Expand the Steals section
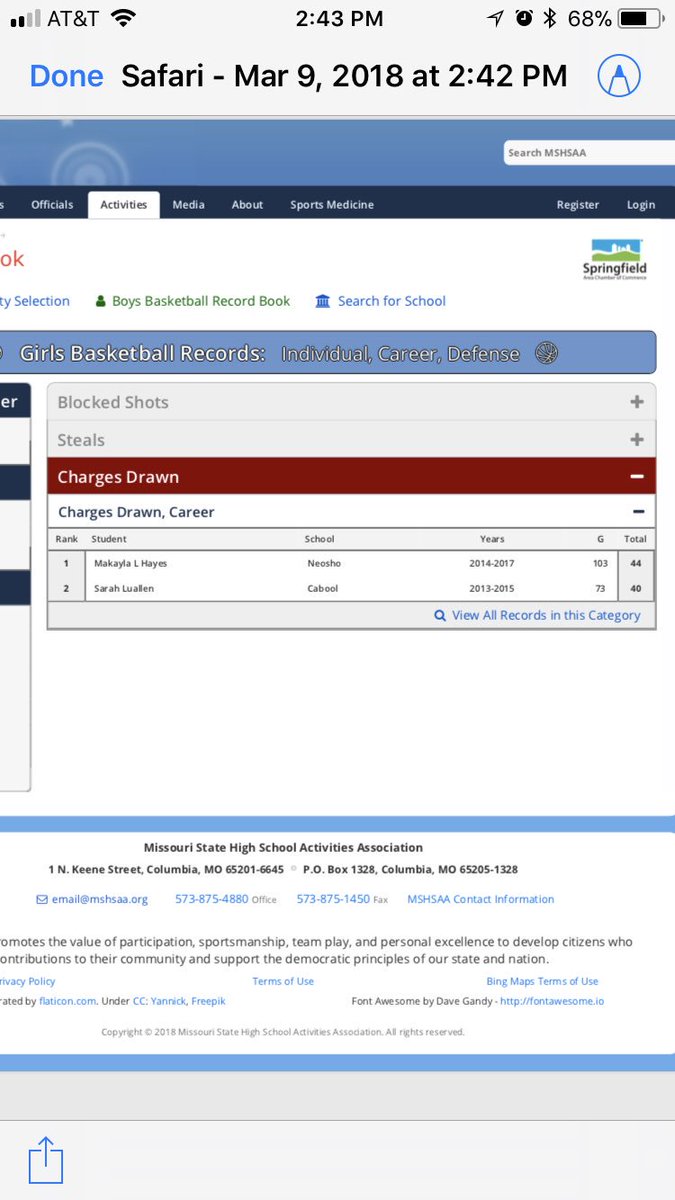This screenshot has width=675, height=1200. point(352,440)
